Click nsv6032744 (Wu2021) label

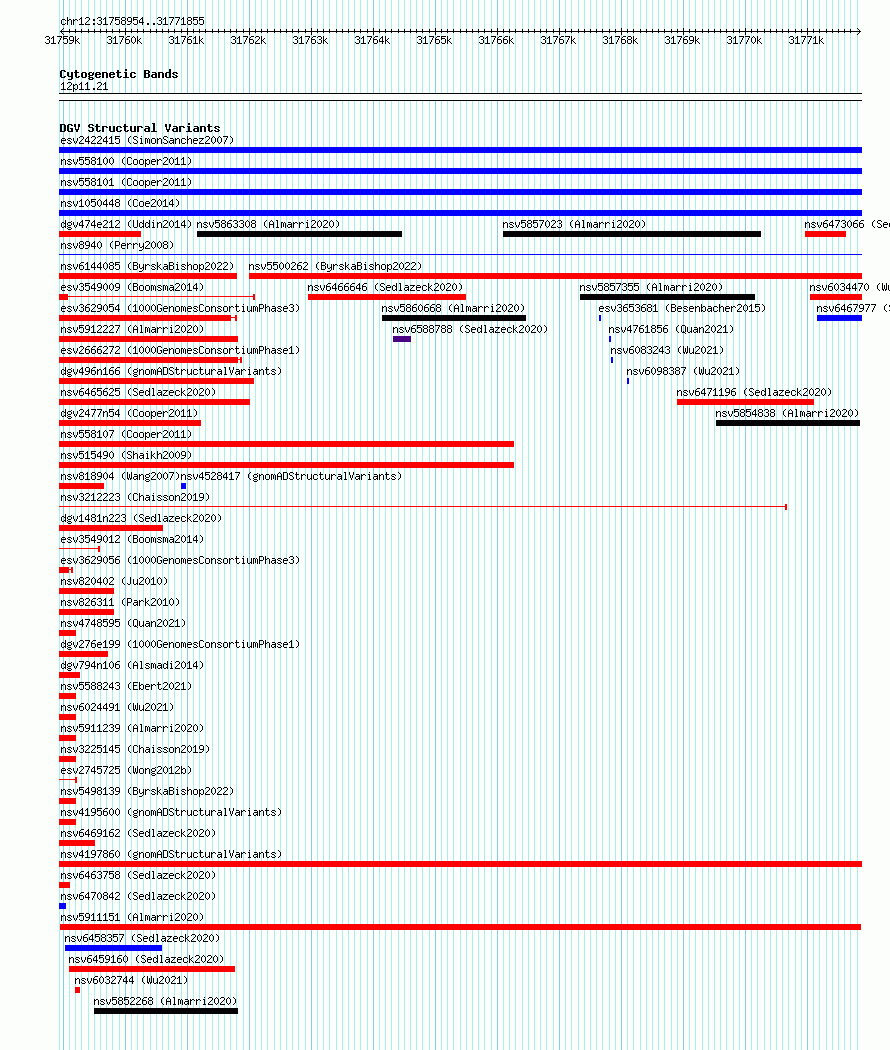pyautogui.click(x=131, y=980)
